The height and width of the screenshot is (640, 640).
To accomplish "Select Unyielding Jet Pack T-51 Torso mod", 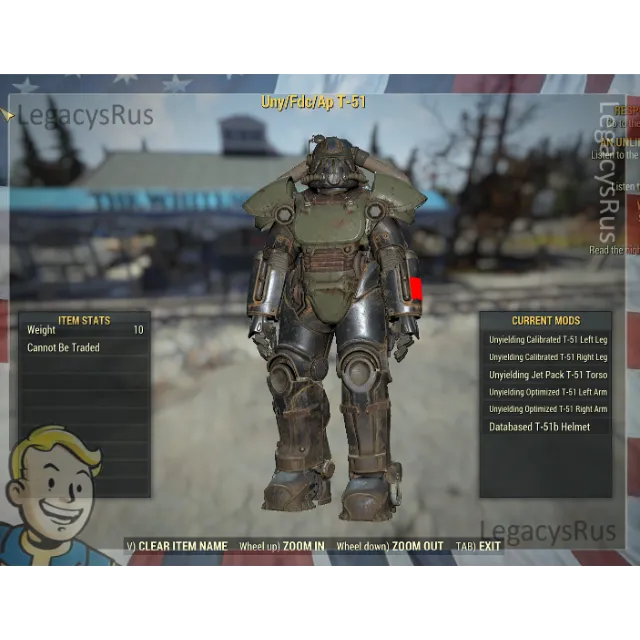I will [x=546, y=375].
